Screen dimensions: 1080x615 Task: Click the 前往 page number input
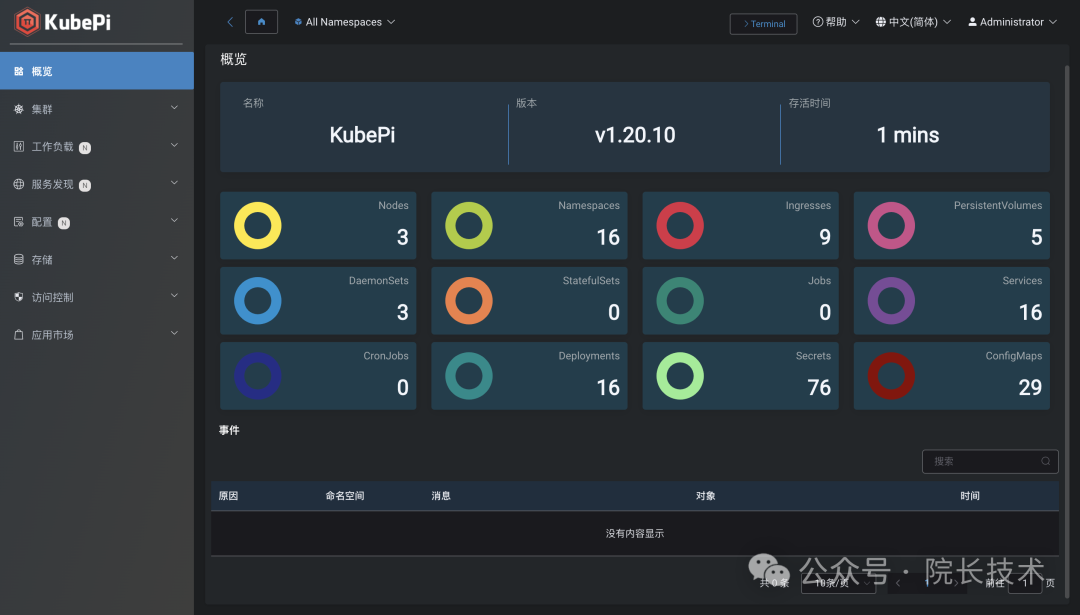click(1025, 583)
